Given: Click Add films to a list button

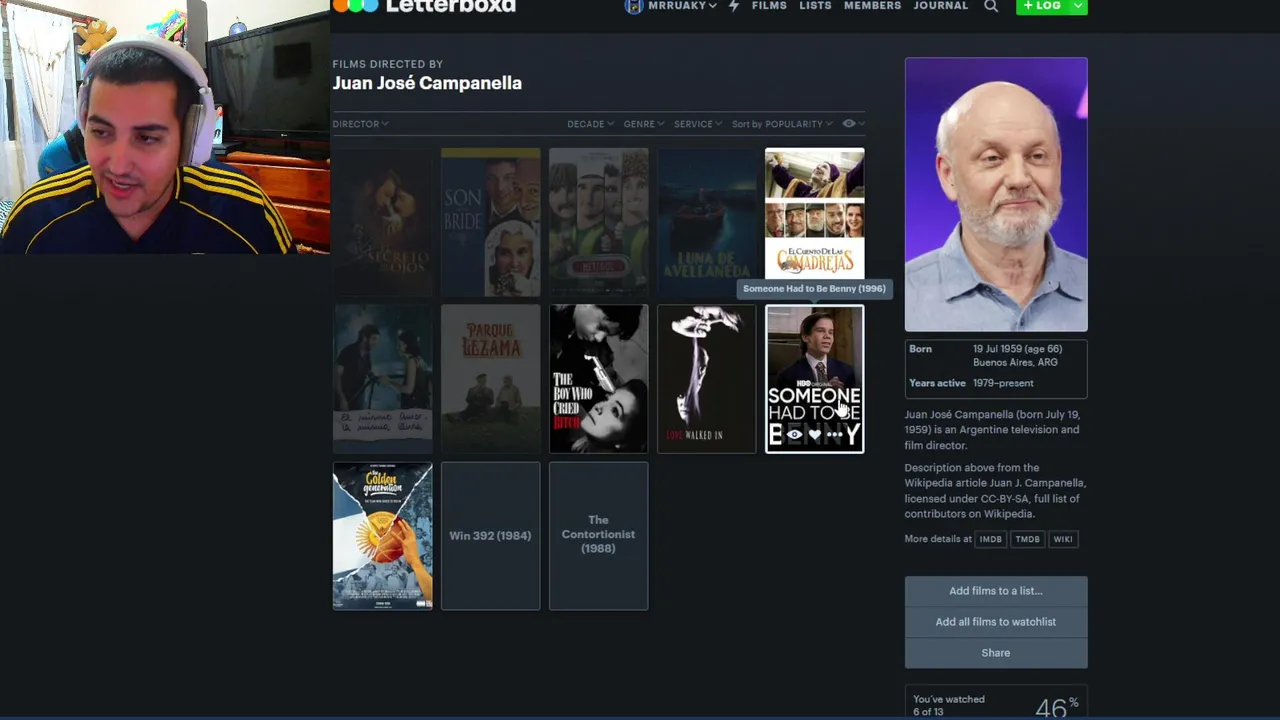Looking at the screenshot, I should pyautogui.click(x=996, y=591).
